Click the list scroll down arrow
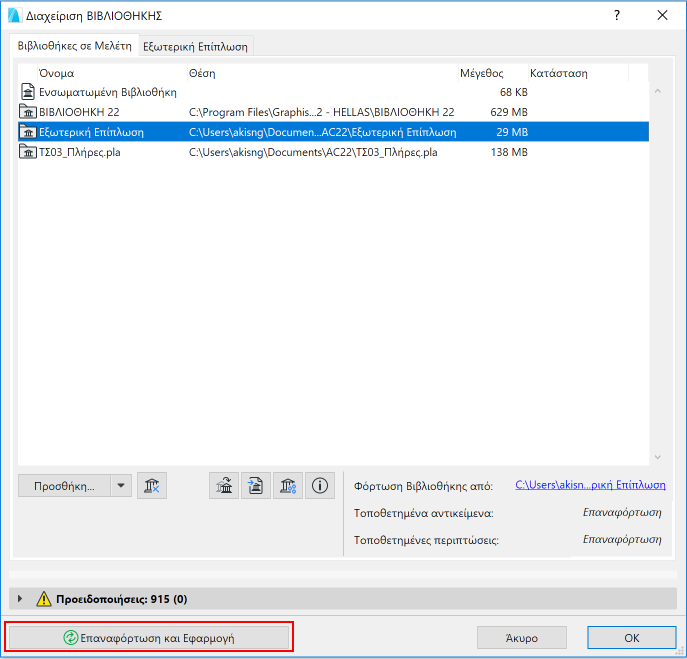 coord(658,457)
